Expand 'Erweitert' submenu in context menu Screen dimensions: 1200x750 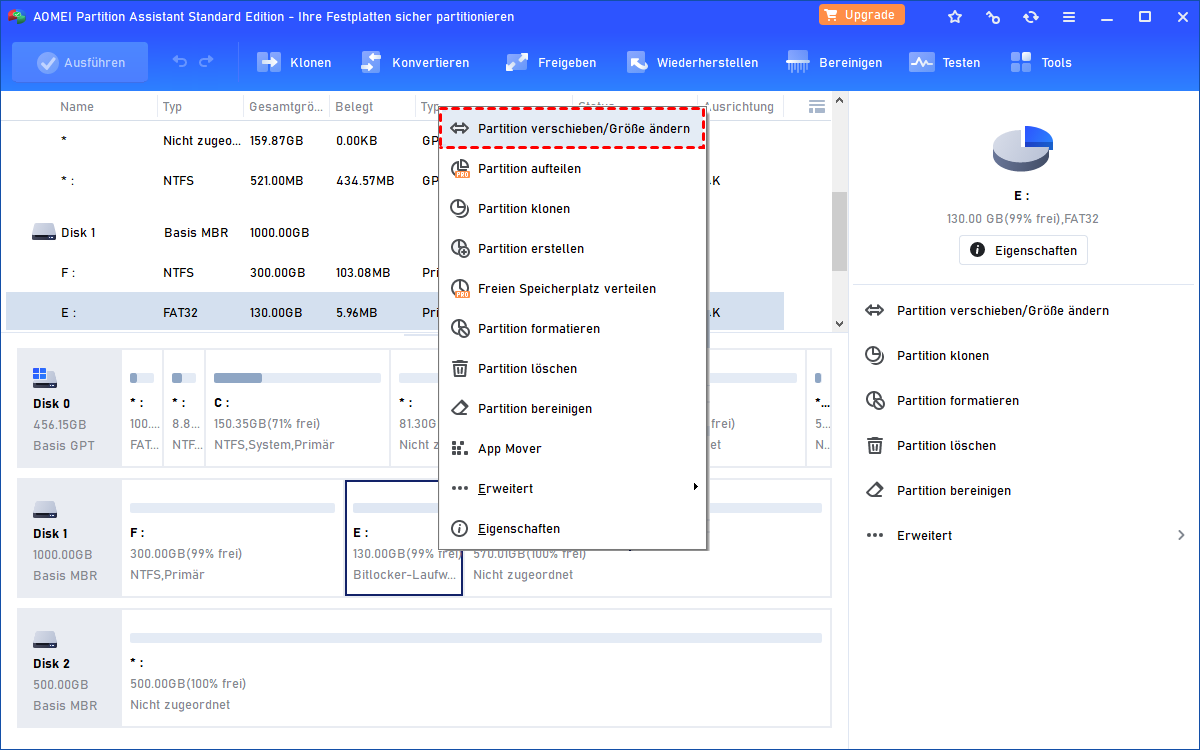573,488
